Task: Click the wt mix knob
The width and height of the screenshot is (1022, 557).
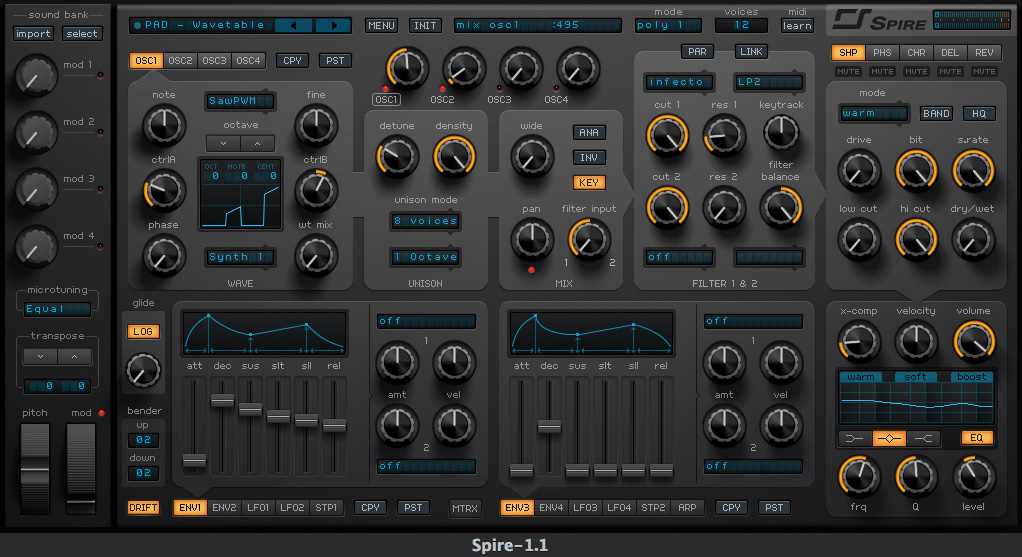Action: coord(316,256)
